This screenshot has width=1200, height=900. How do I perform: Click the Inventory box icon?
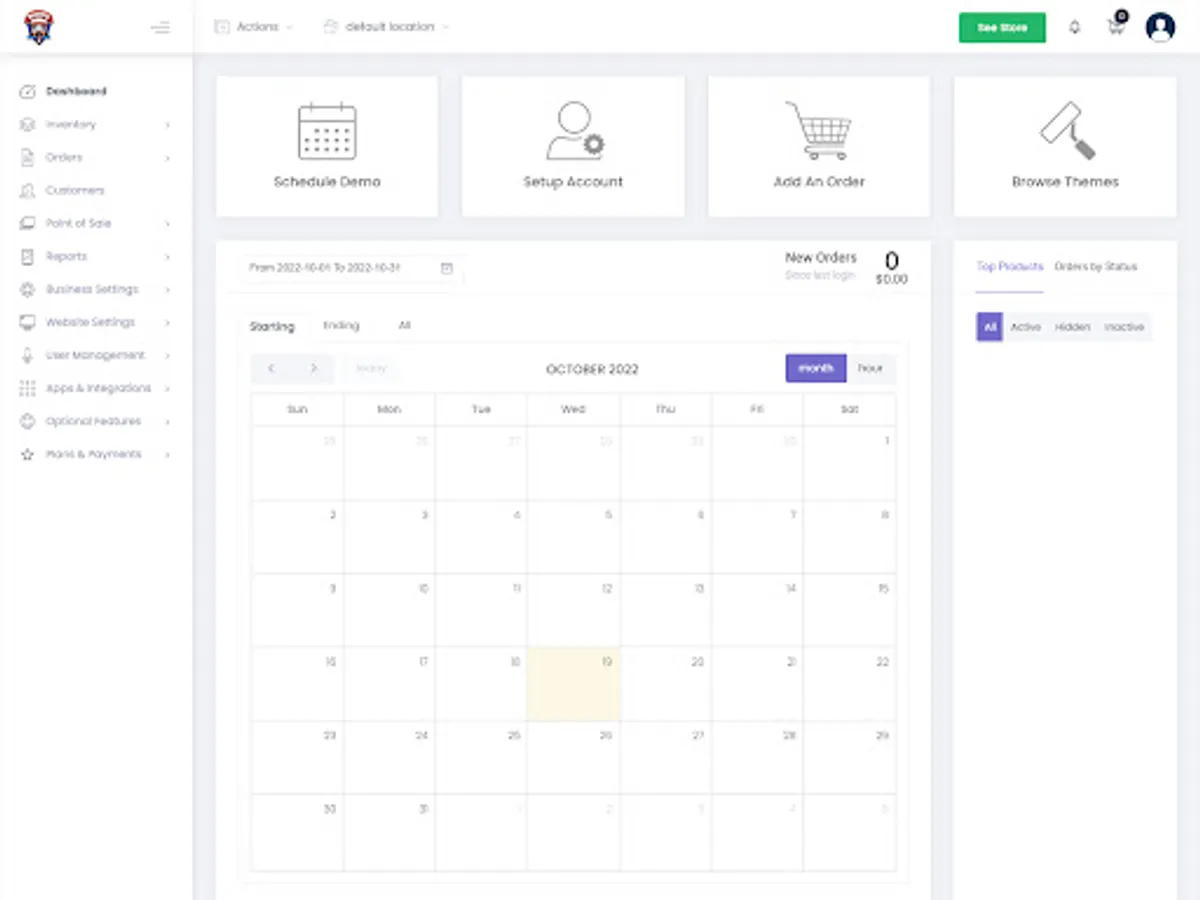[x=28, y=124]
